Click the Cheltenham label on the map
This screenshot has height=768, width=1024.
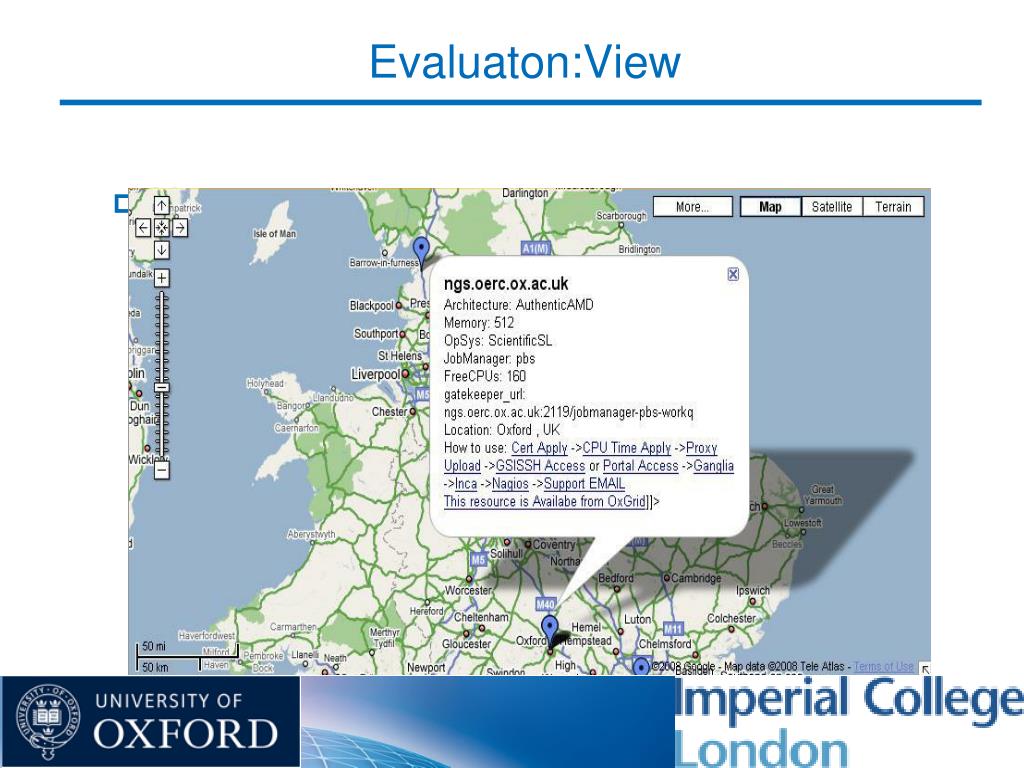pos(481,617)
